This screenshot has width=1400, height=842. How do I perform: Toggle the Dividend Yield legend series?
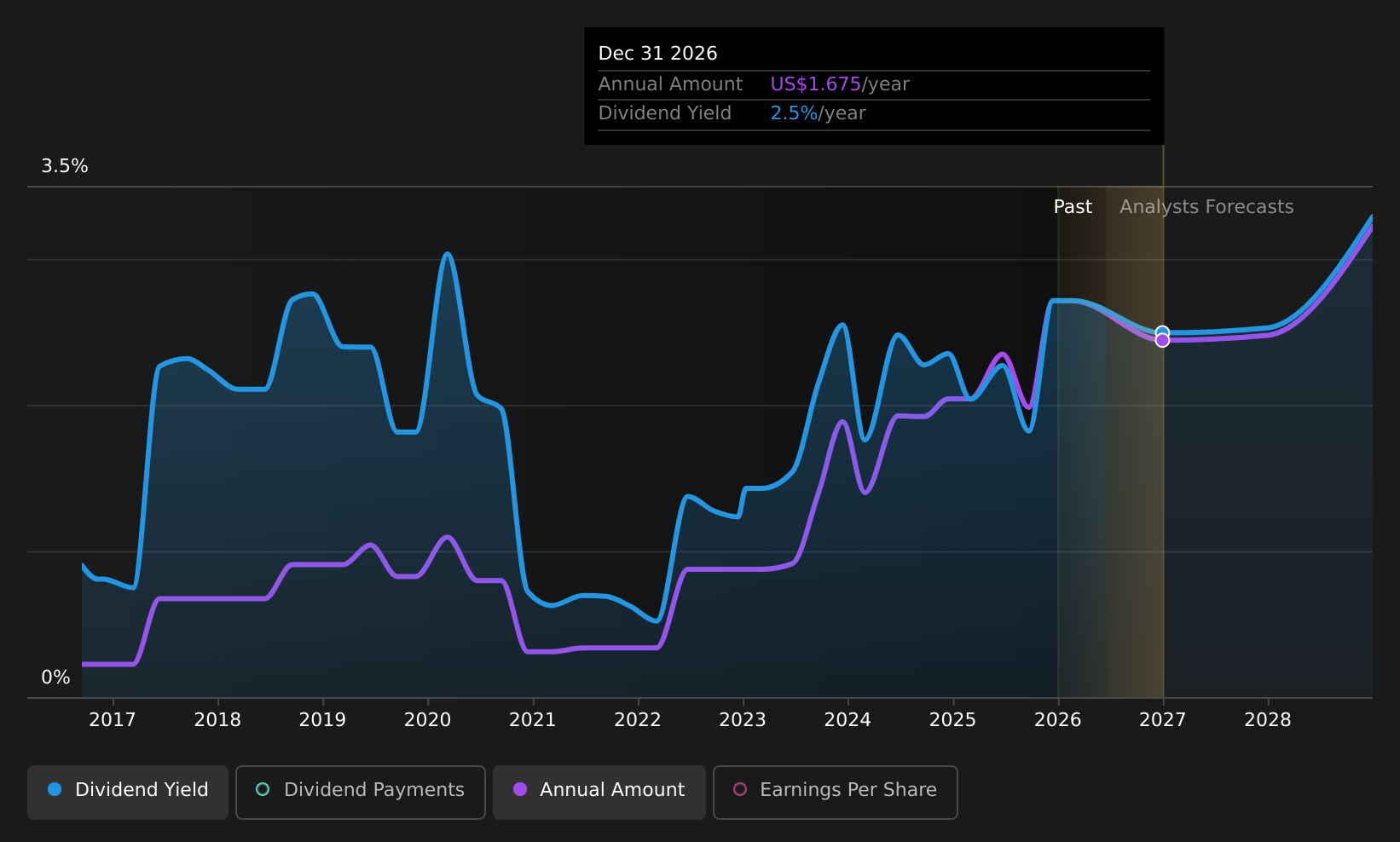[x=128, y=792]
